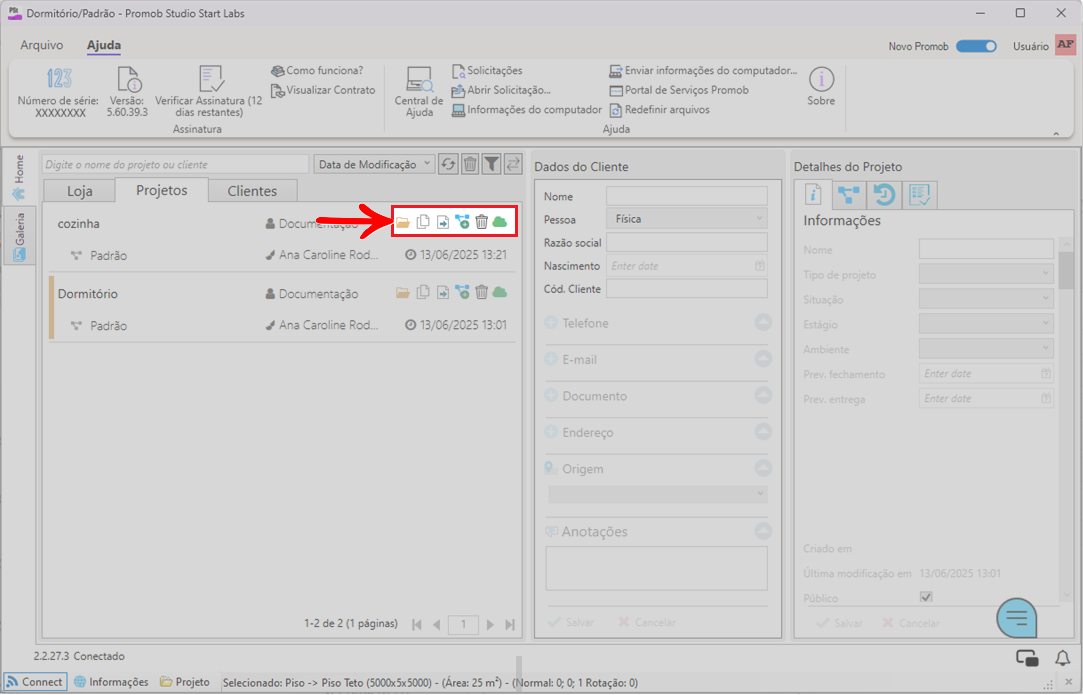Open the notifications bell
The image size is (1083, 695).
pos(1062,657)
